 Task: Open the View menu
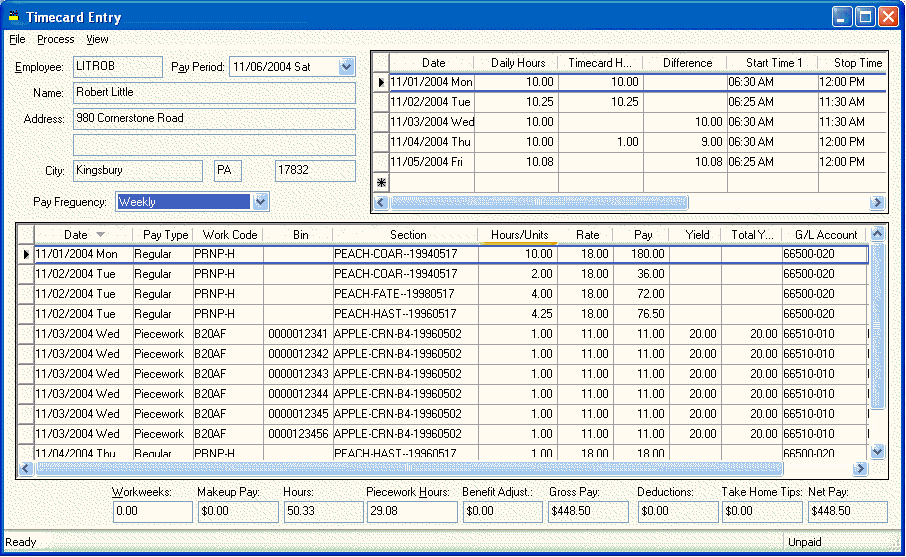click(x=97, y=39)
